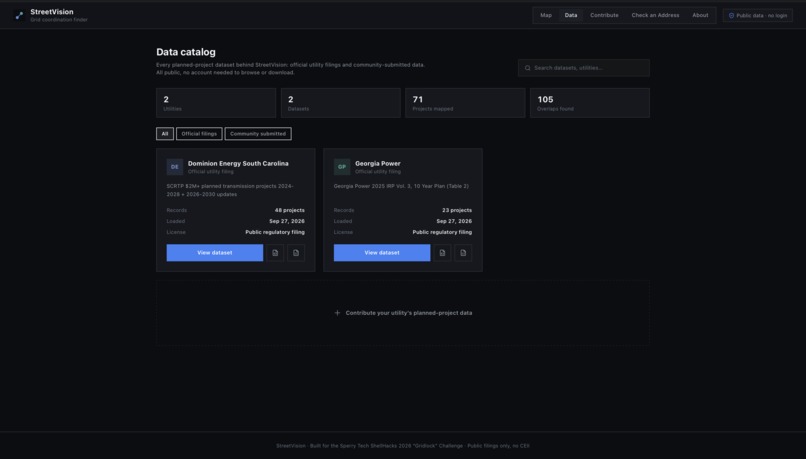
Task: Click the StreetVision logo icon
Action: [x=19, y=16]
